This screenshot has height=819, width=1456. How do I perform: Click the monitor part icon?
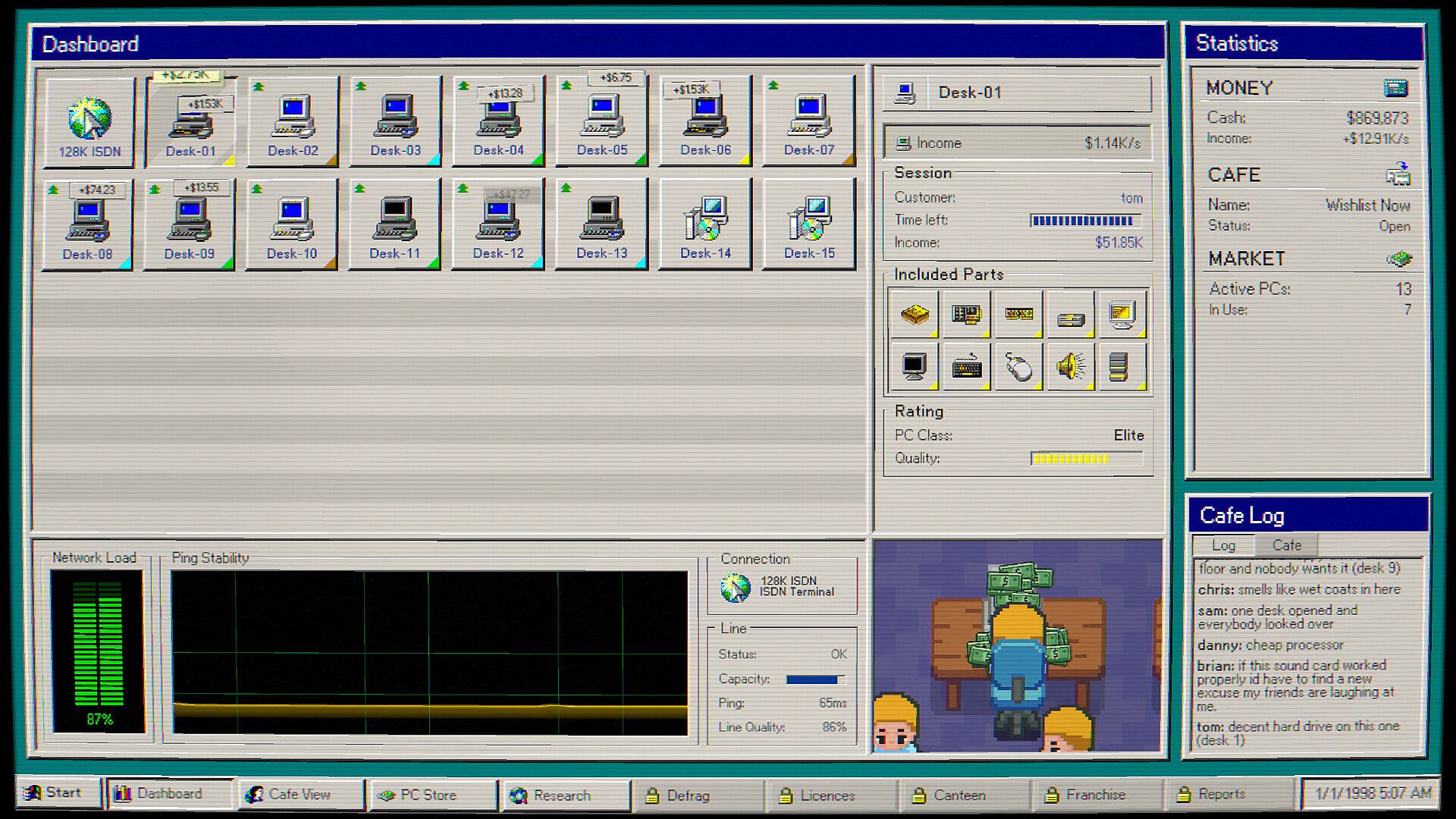(x=914, y=367)
